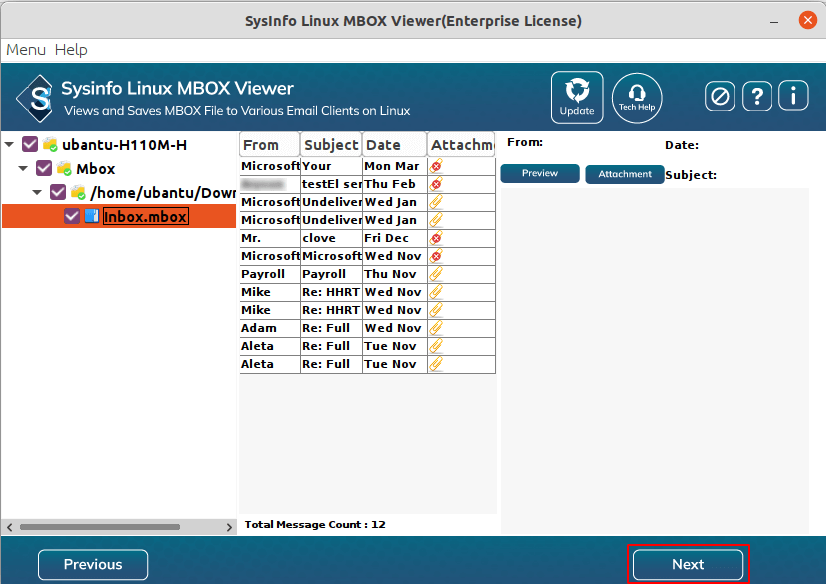Click the stop/cancel circle icon
Screen dimensions: 826x584
pos(720,96)
